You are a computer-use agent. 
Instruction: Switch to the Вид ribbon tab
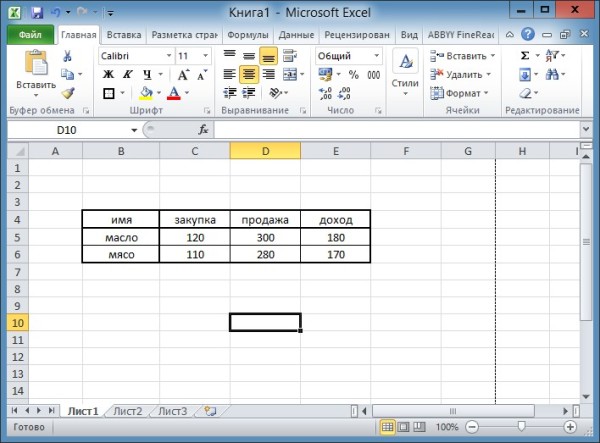pos(409,35)
